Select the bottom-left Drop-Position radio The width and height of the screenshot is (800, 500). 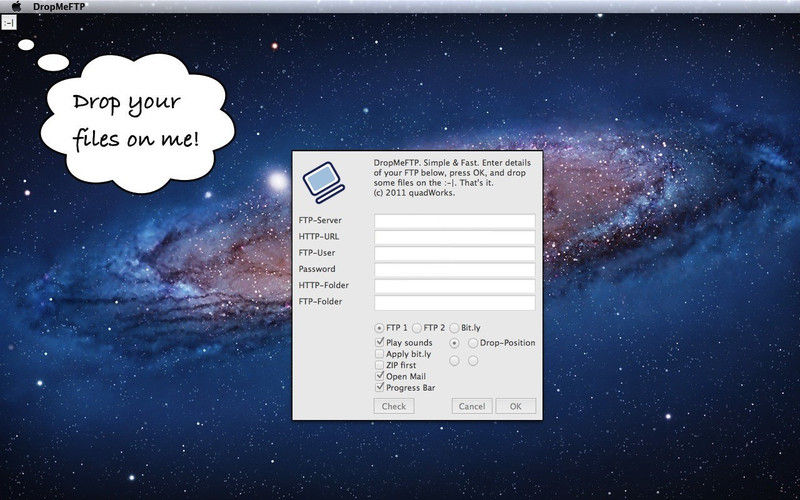coord(454,361)
